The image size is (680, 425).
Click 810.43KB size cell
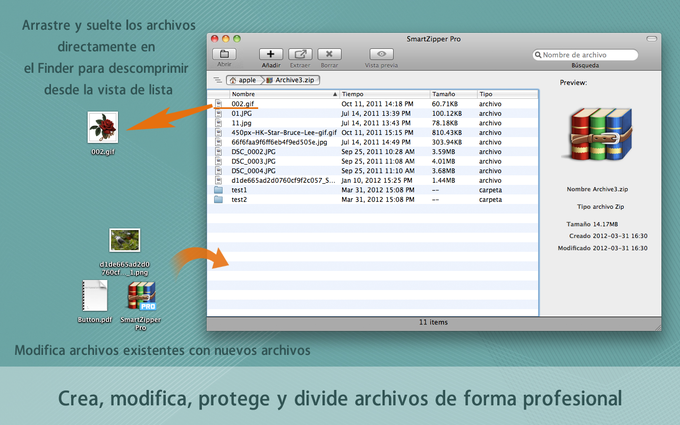pos(447,132)
